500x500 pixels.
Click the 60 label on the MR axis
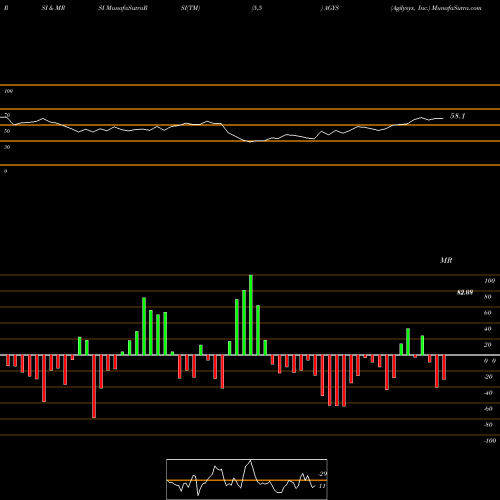(x=487, y=313)
